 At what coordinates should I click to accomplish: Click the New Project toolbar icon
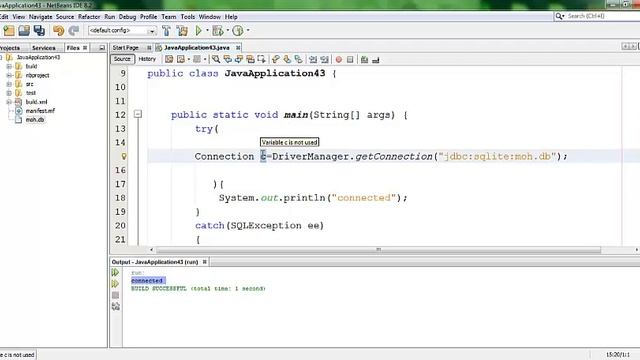tap(9, 31)
